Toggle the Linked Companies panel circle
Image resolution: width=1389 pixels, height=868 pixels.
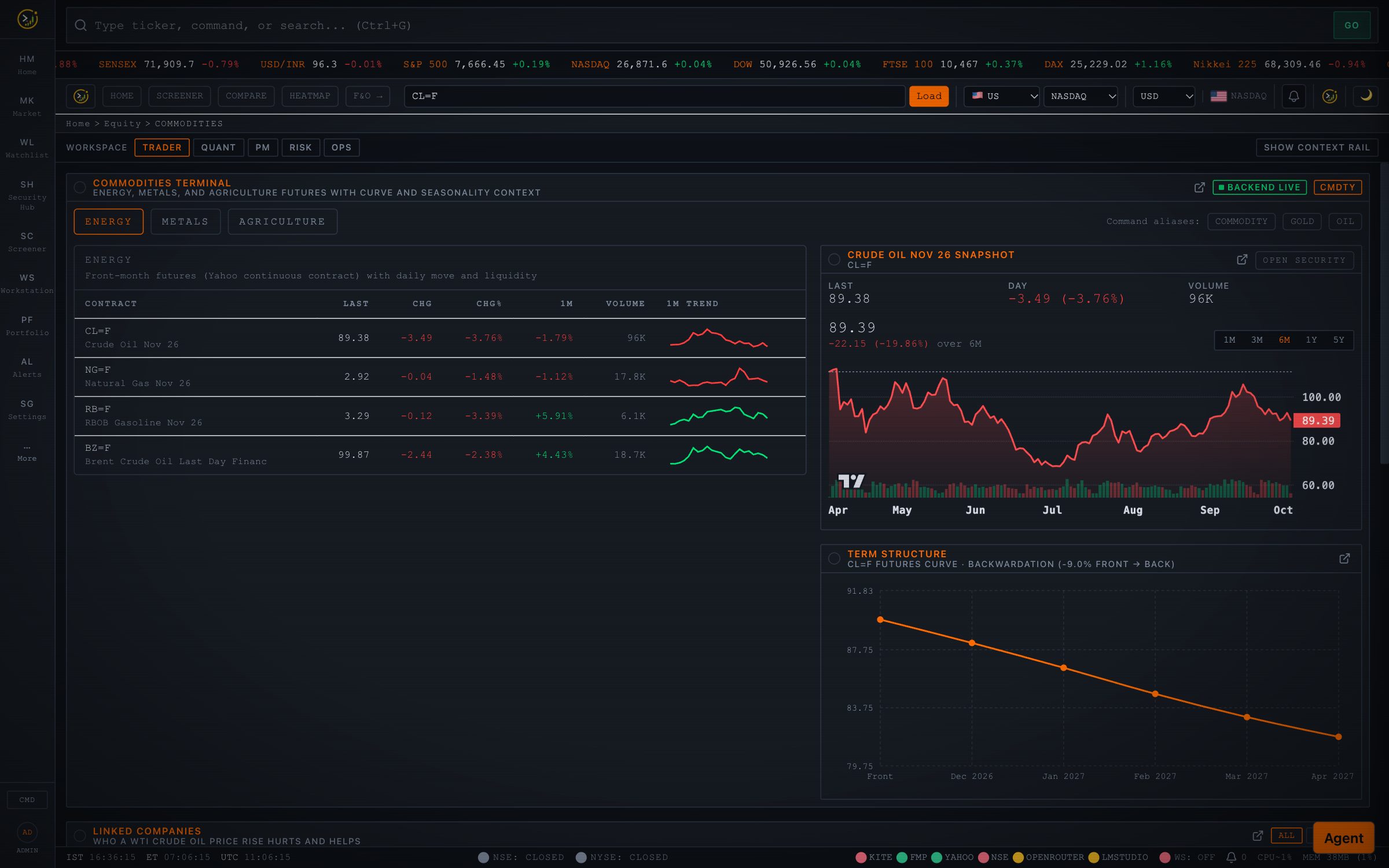pos(80,836)
